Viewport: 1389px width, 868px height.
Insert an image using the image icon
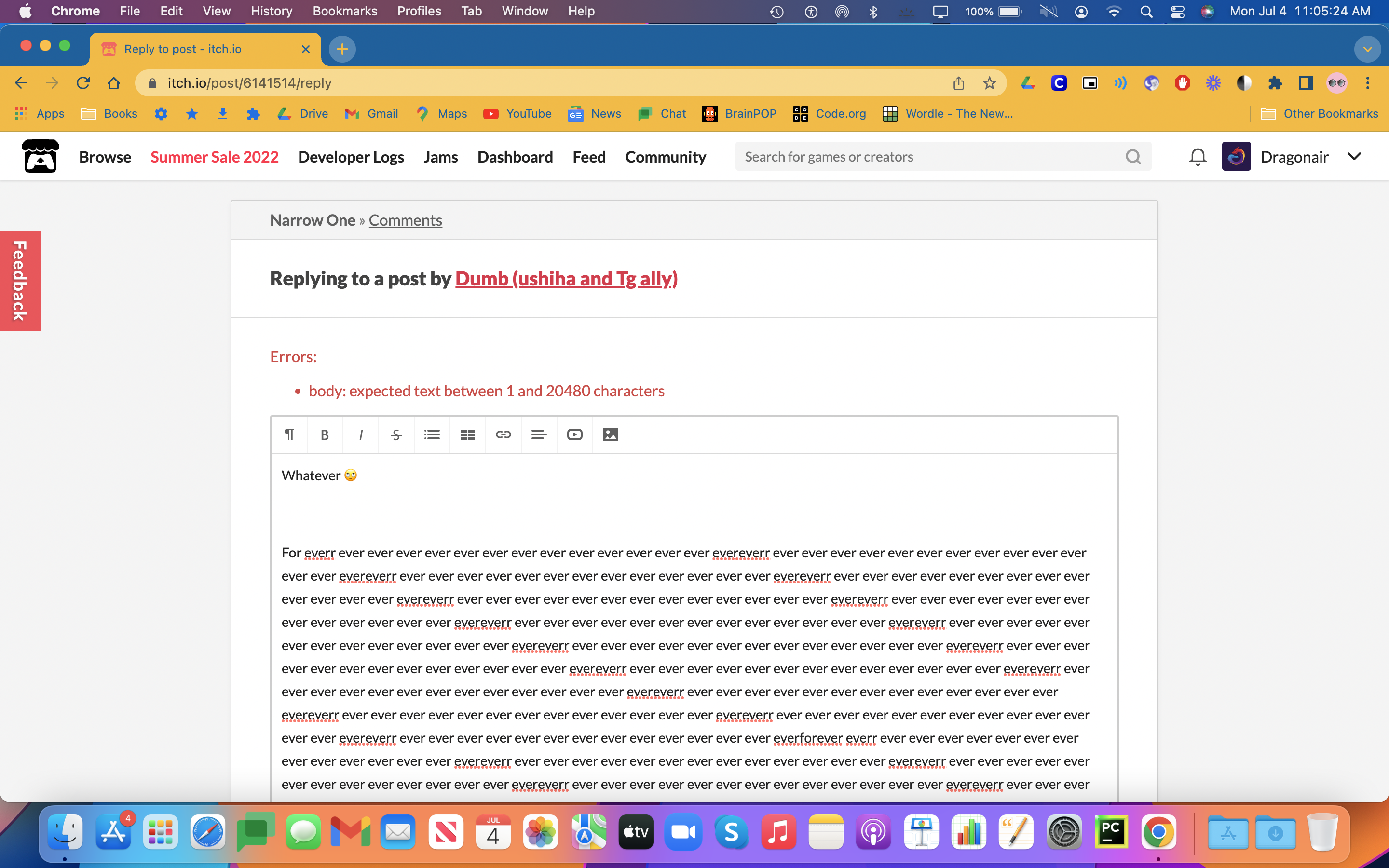click(610, 434)
